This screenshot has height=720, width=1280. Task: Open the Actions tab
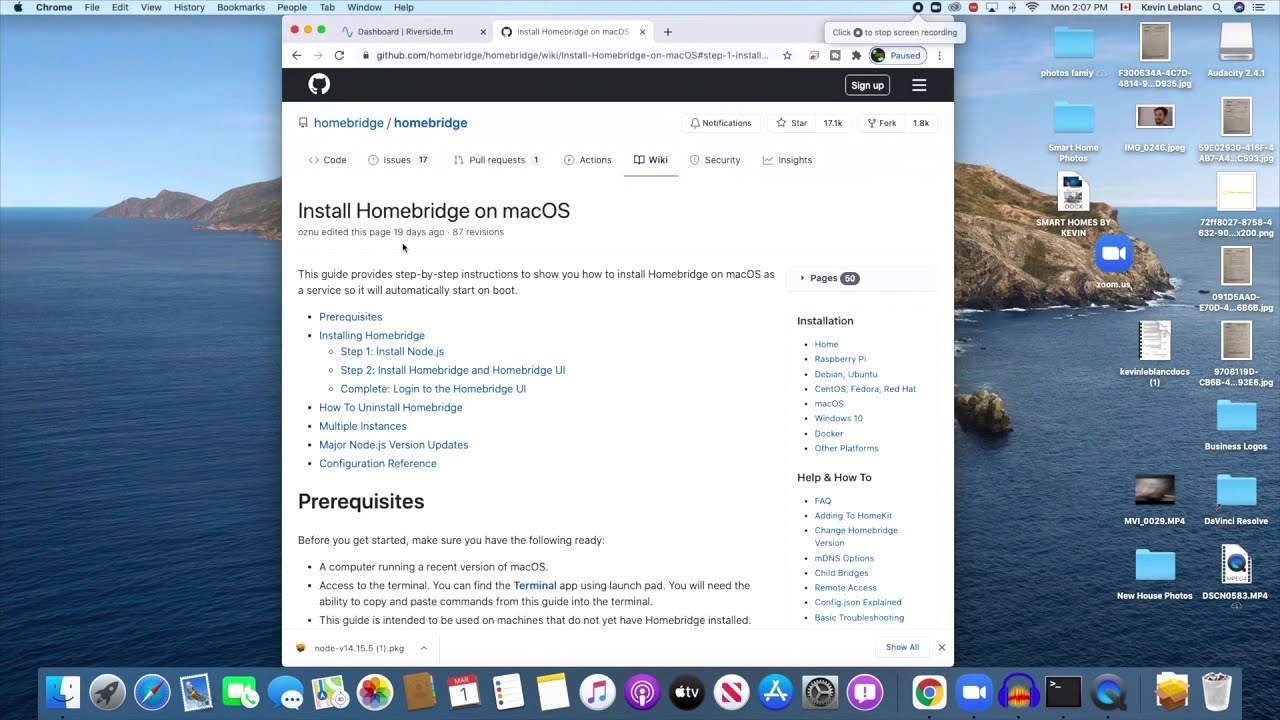pos(588,160)
